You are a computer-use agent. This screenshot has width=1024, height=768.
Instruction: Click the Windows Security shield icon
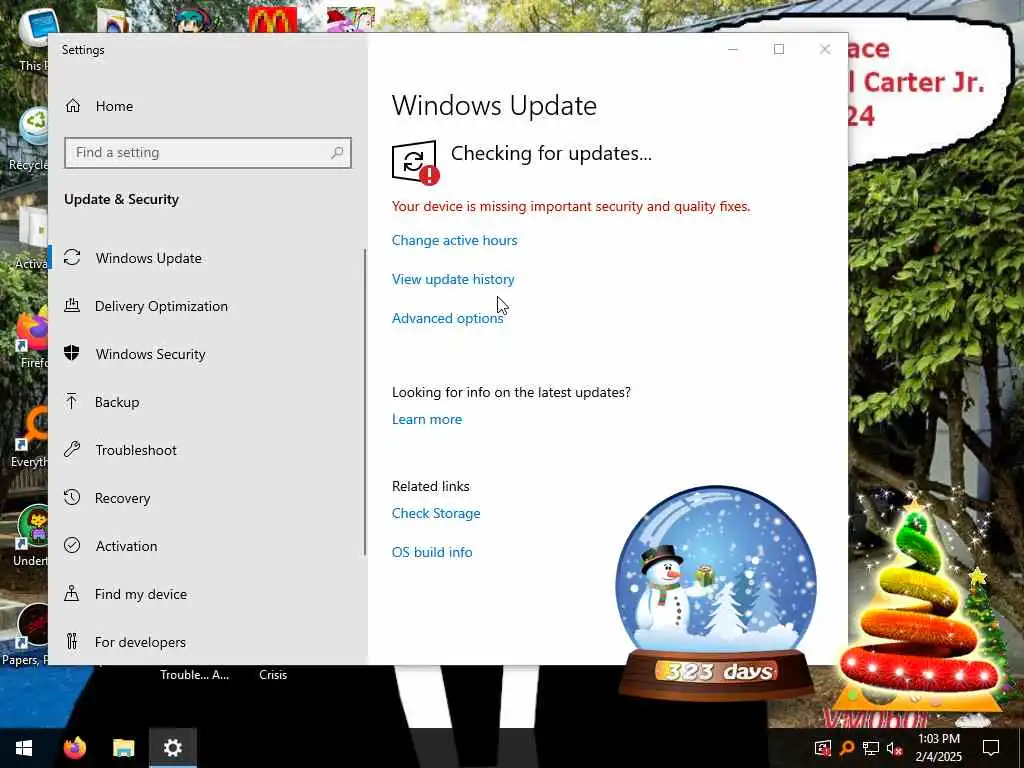pyautogui.click(x=72, y=353)
